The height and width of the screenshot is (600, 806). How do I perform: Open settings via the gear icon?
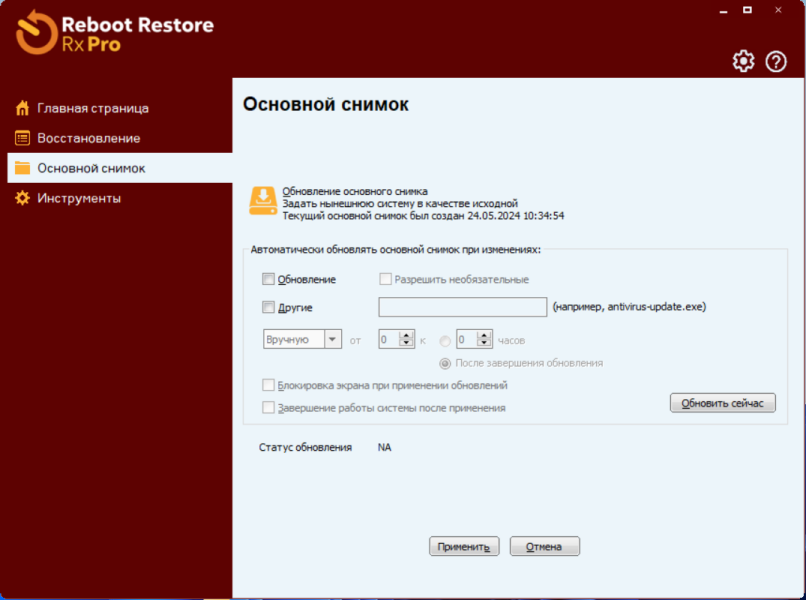point(743,62)
